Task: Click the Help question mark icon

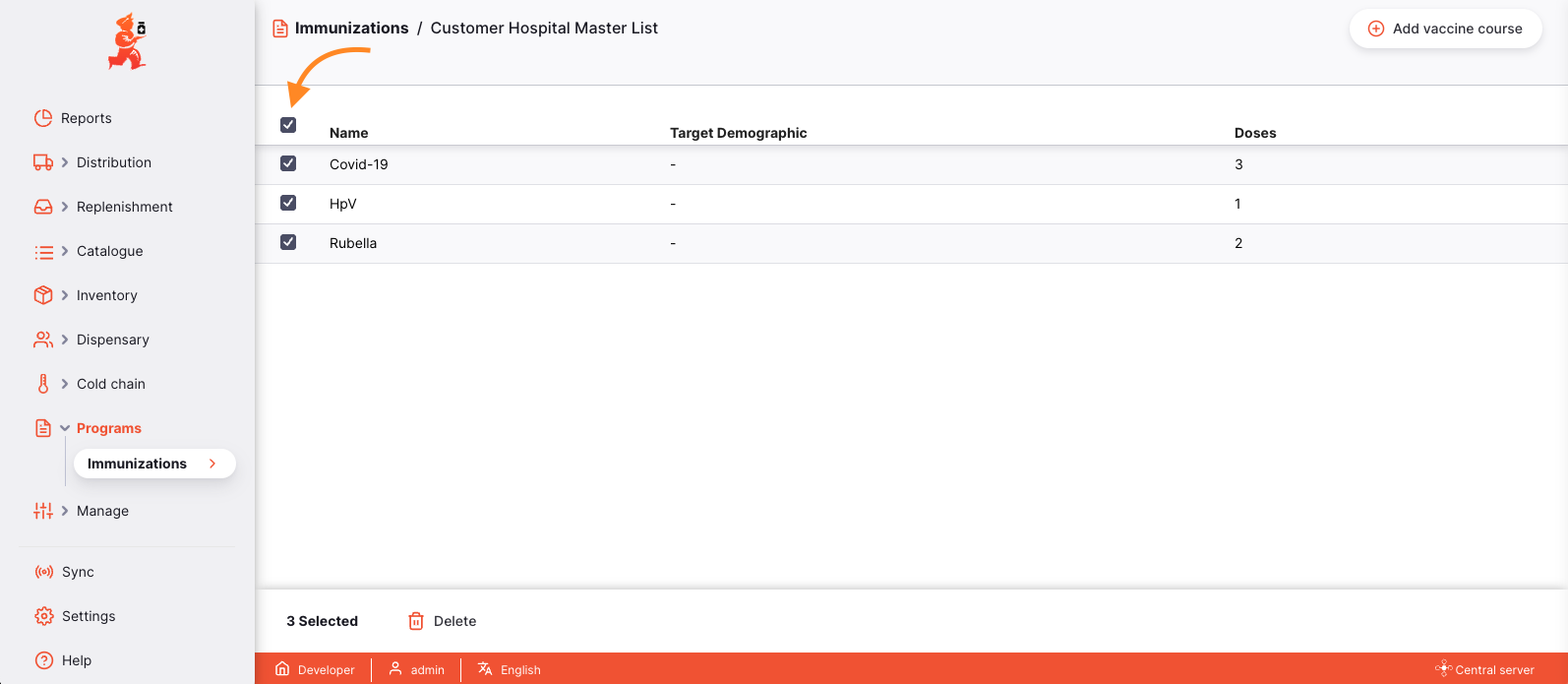Action: pyautogui.click(x=44, y=660)
